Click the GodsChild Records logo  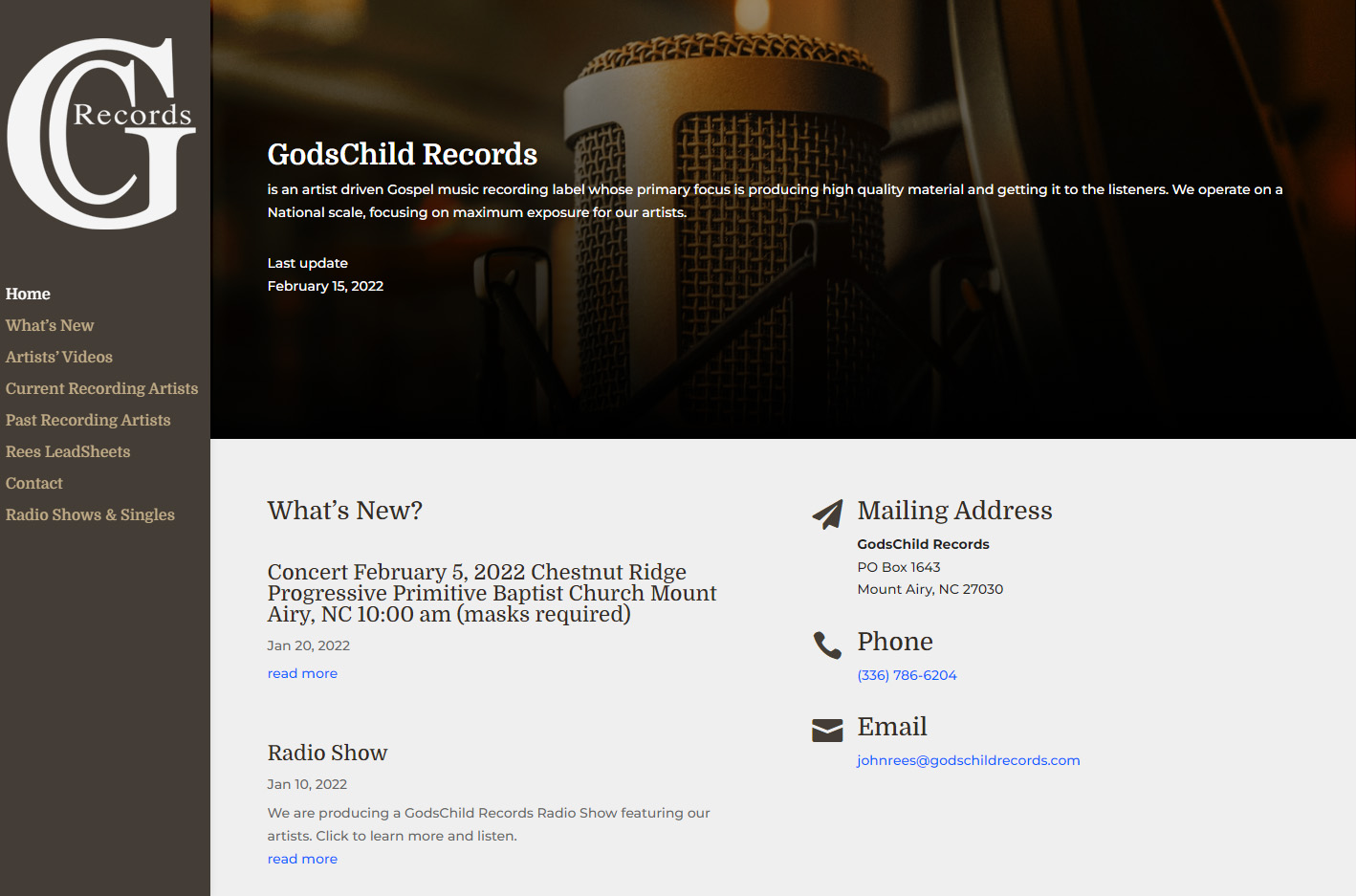point(101,134)
